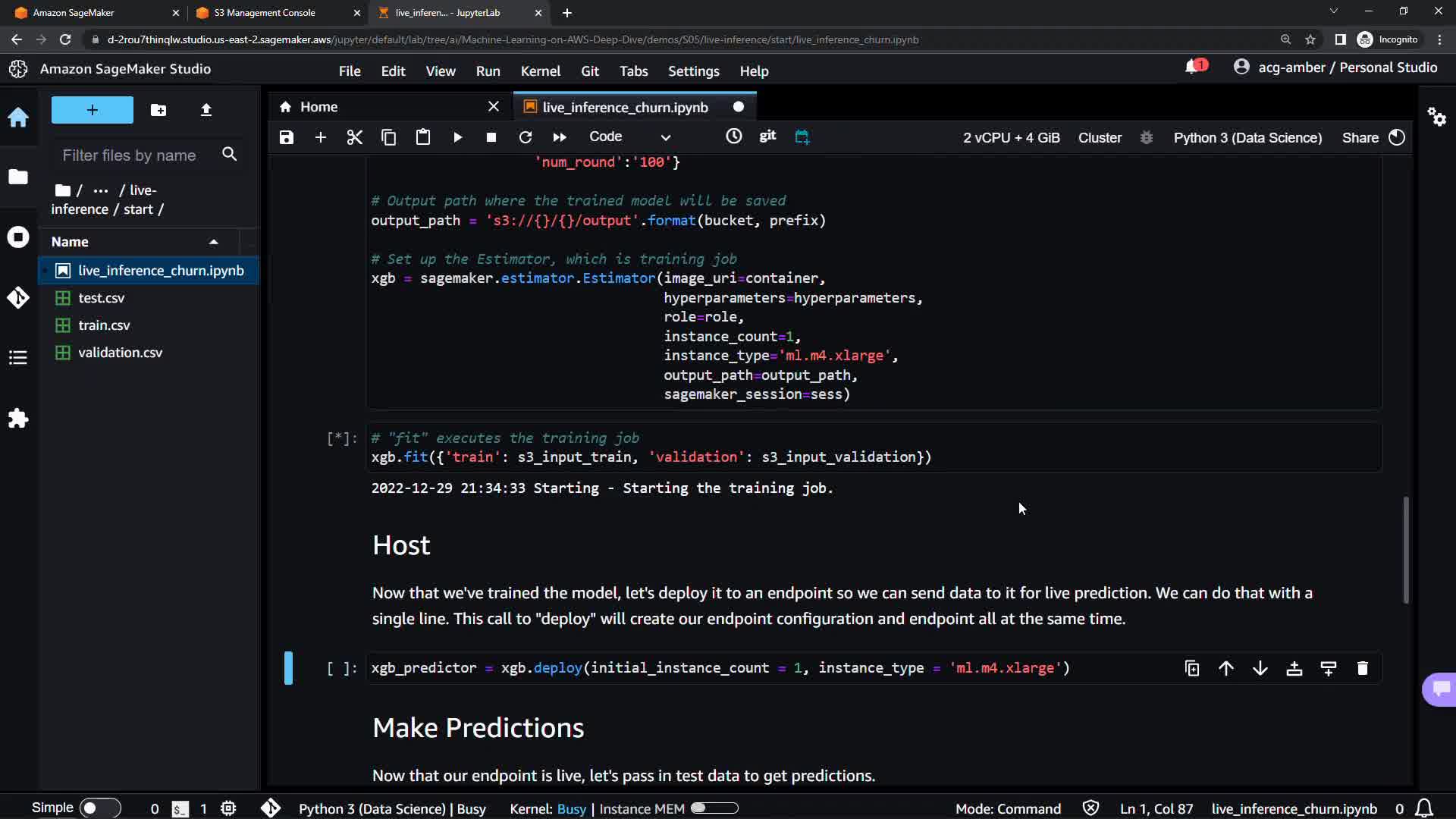Delete the xgb.deploy cell with the trash icon
Viewport: 1456px width, 819px height.
1362,668
